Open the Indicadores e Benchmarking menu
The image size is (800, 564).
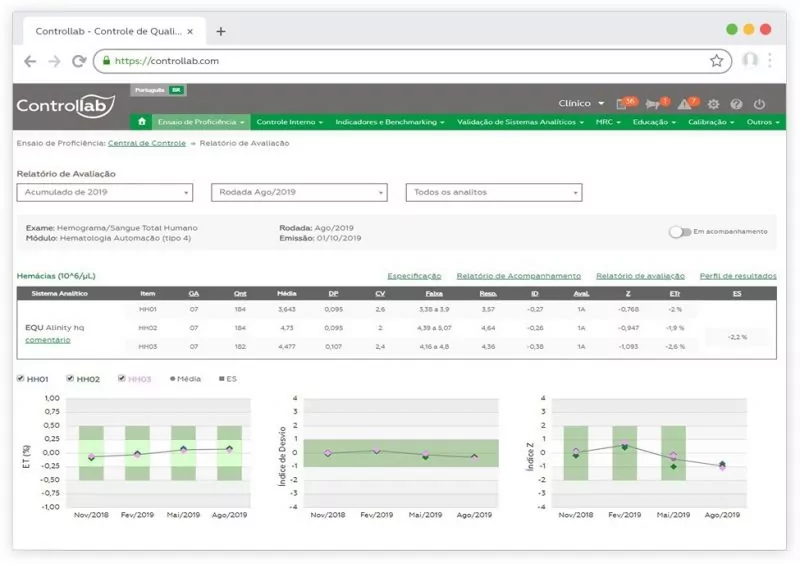pyautogui.click(x=390, y=122)
